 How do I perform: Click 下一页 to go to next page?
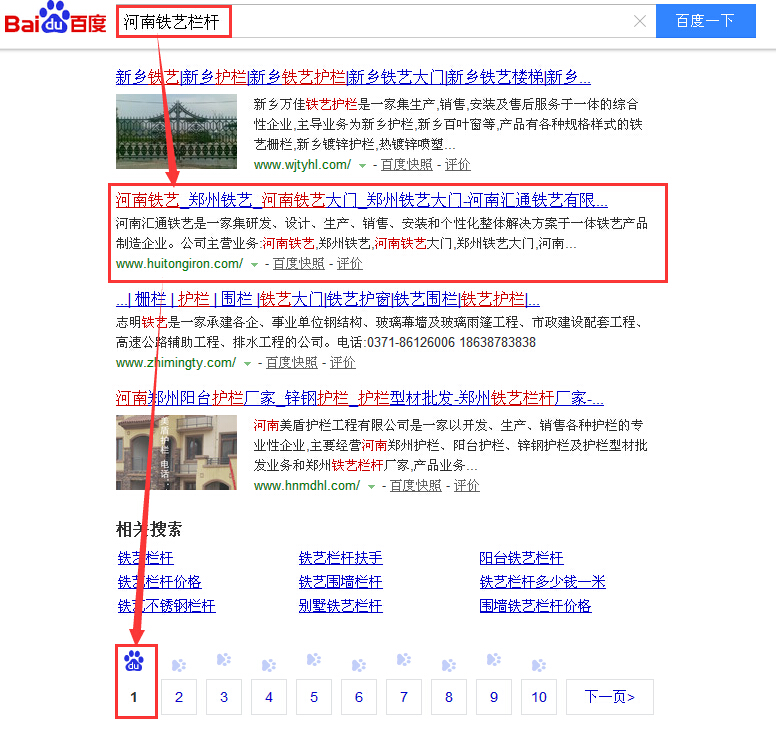(x=610, y=697)
